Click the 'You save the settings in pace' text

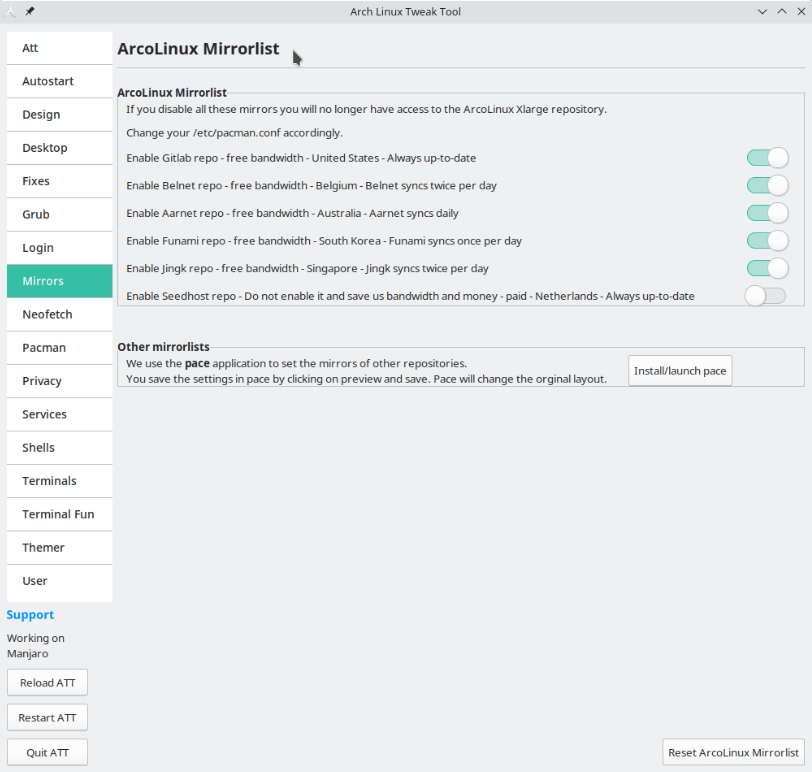point(367,379)
